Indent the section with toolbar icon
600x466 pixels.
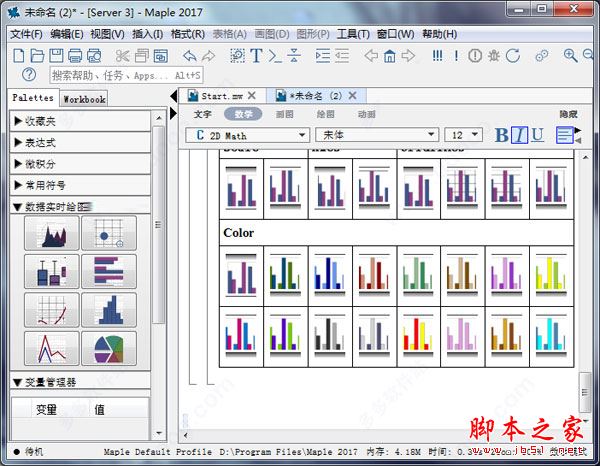click(x=323, y=56)
